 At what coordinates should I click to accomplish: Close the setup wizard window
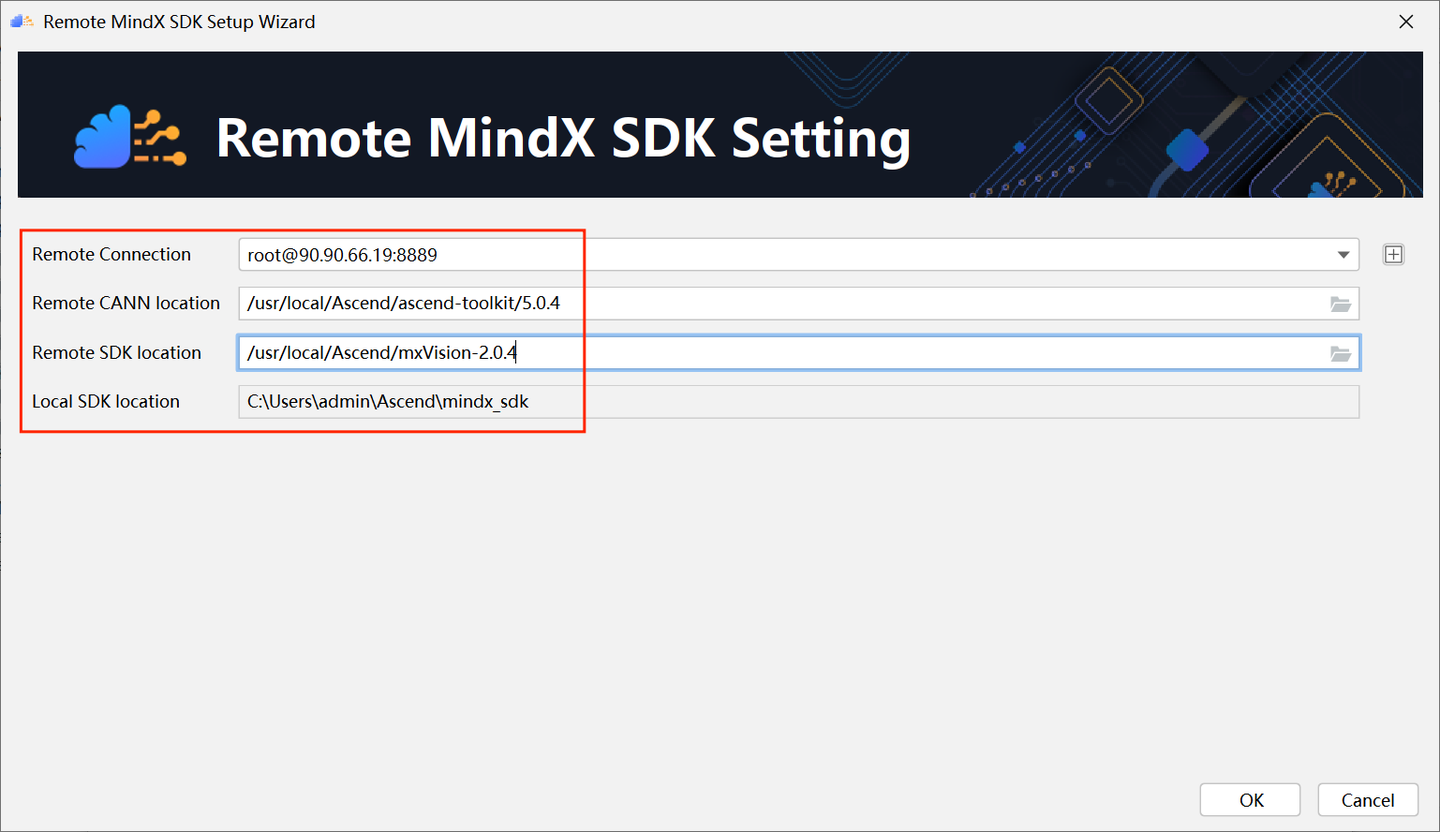click(x=1405, y=21)
